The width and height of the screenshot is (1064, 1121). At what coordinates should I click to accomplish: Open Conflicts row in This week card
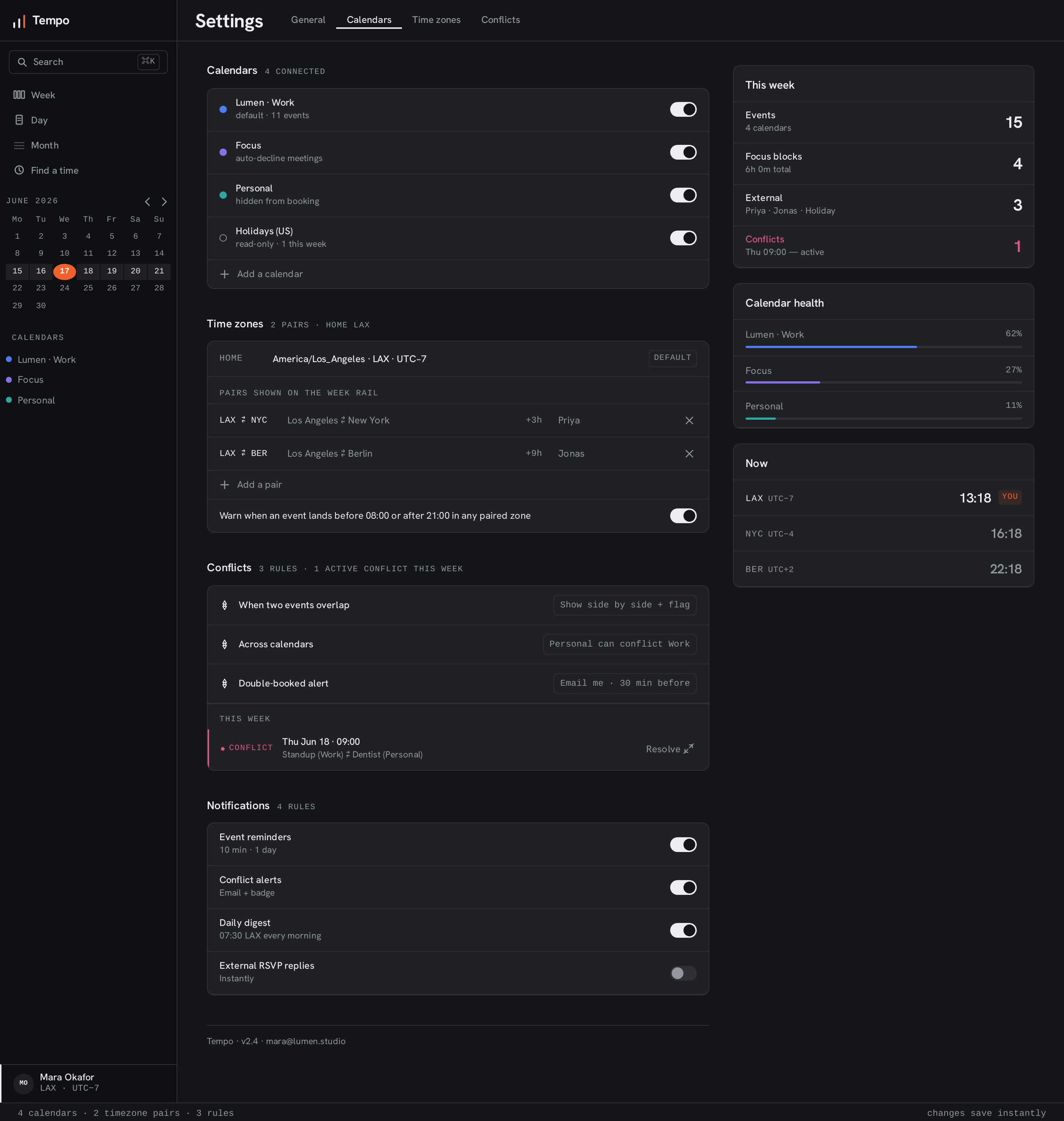pos(883,246)
